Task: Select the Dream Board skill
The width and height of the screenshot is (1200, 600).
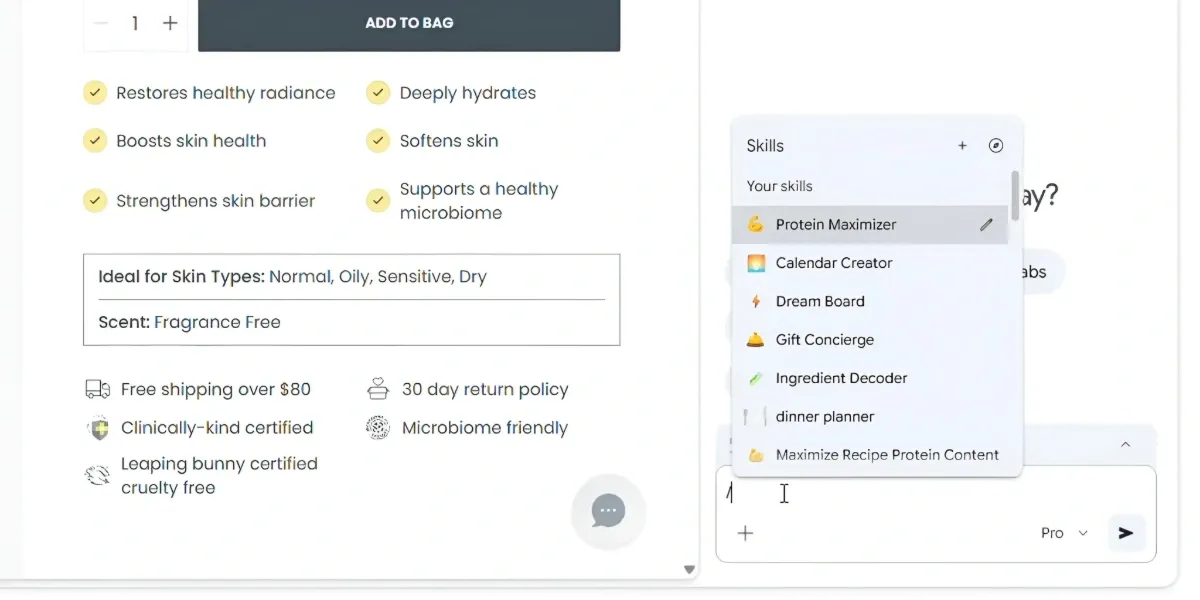Action: click(820, 301)
